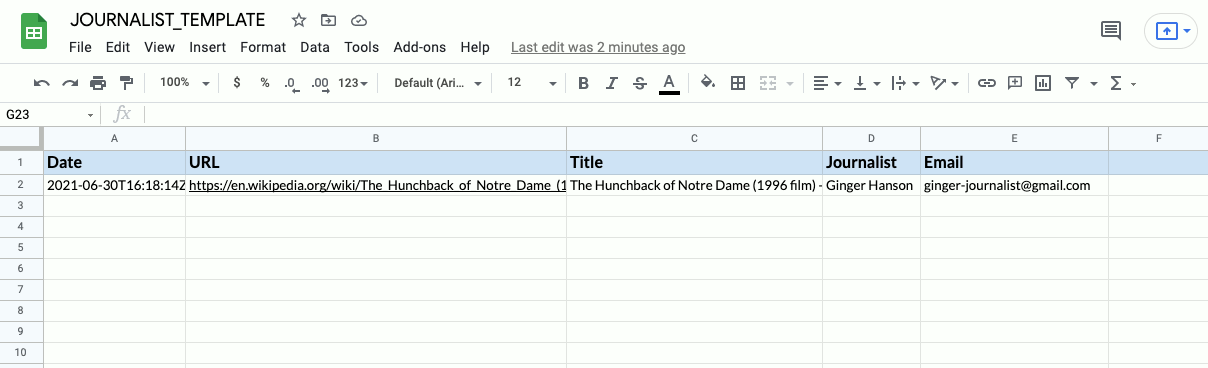The height and width of the screenshot is (368, 1208).
Task: Select the URL header cell
Action: tap(376, 162)
